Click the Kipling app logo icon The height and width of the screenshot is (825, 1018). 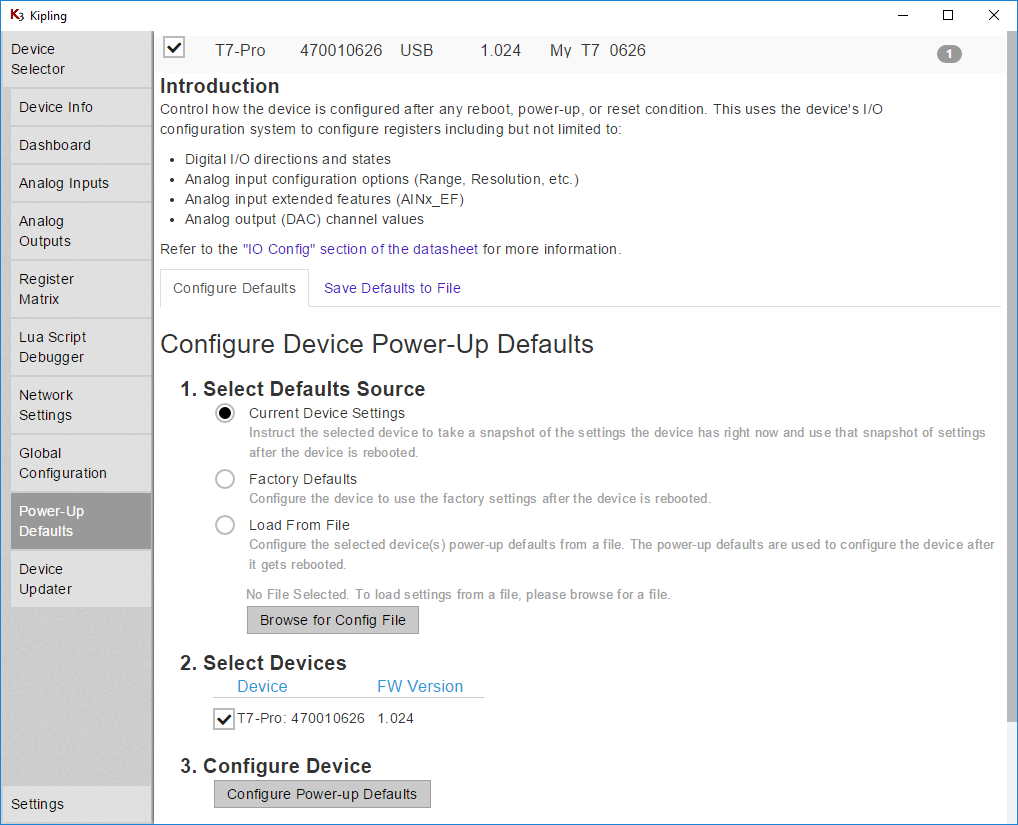[x=16, y=15]
